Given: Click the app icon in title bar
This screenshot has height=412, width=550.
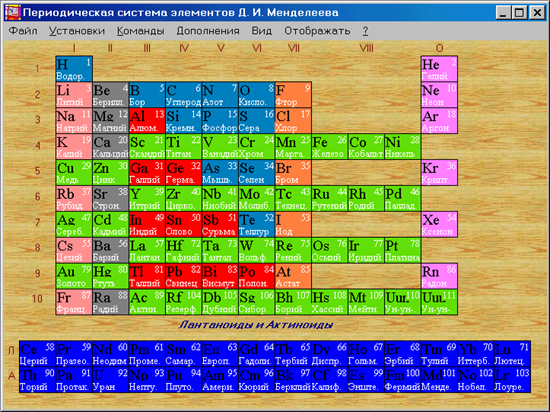Looking at the screenshot, I should click(13, 12).
